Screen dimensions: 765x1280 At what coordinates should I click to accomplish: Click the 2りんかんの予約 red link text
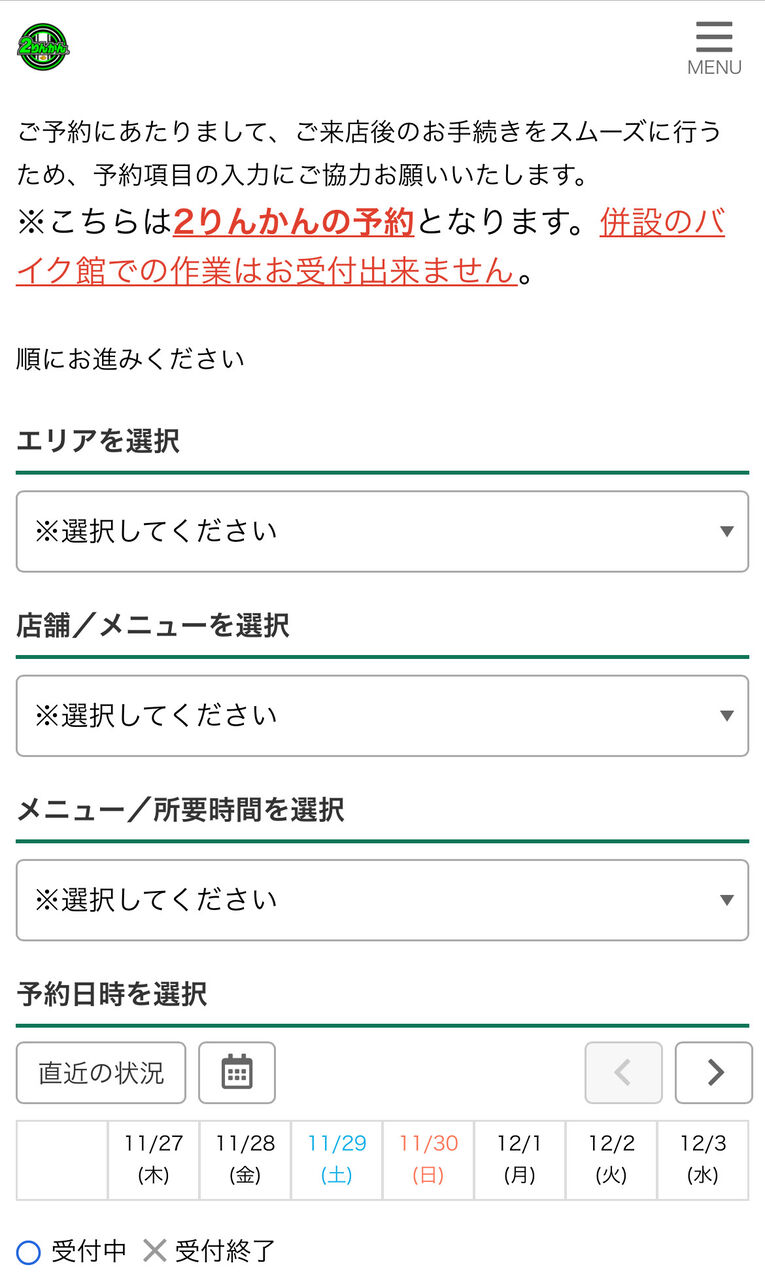tap(294, 222)
